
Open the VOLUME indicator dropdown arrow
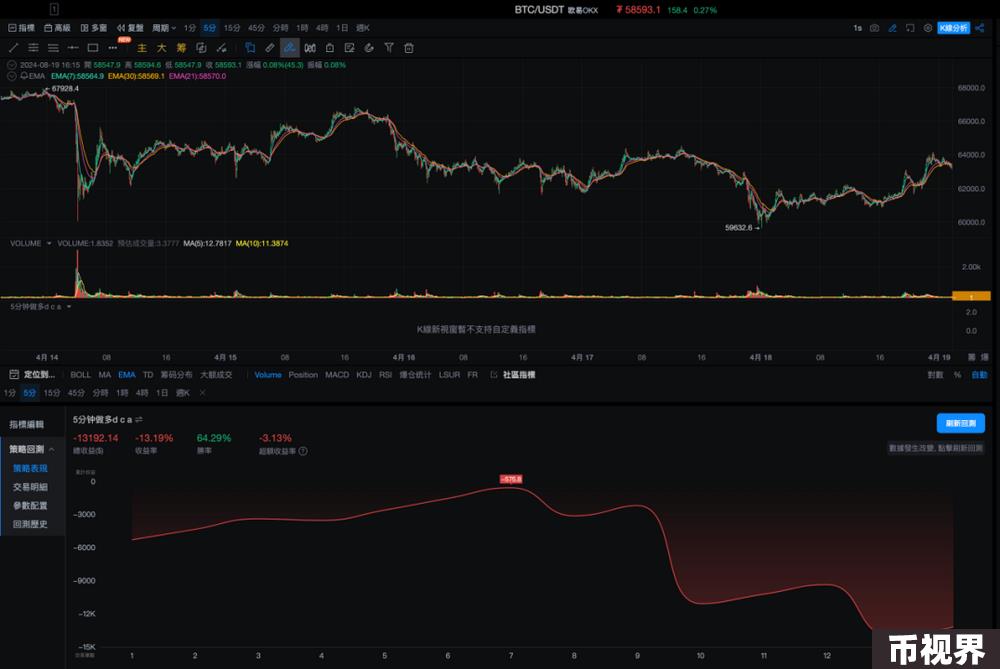pyautogui.click(x=48, y=244)
